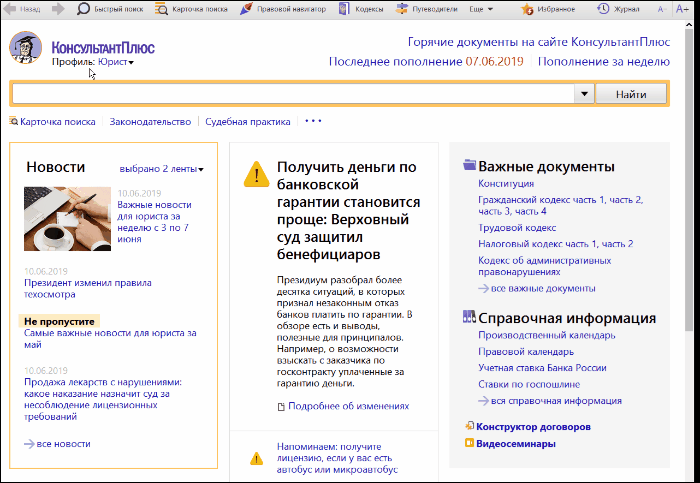Click into the main search field
The height and width of the screenshot is (483, 700).
293,94
